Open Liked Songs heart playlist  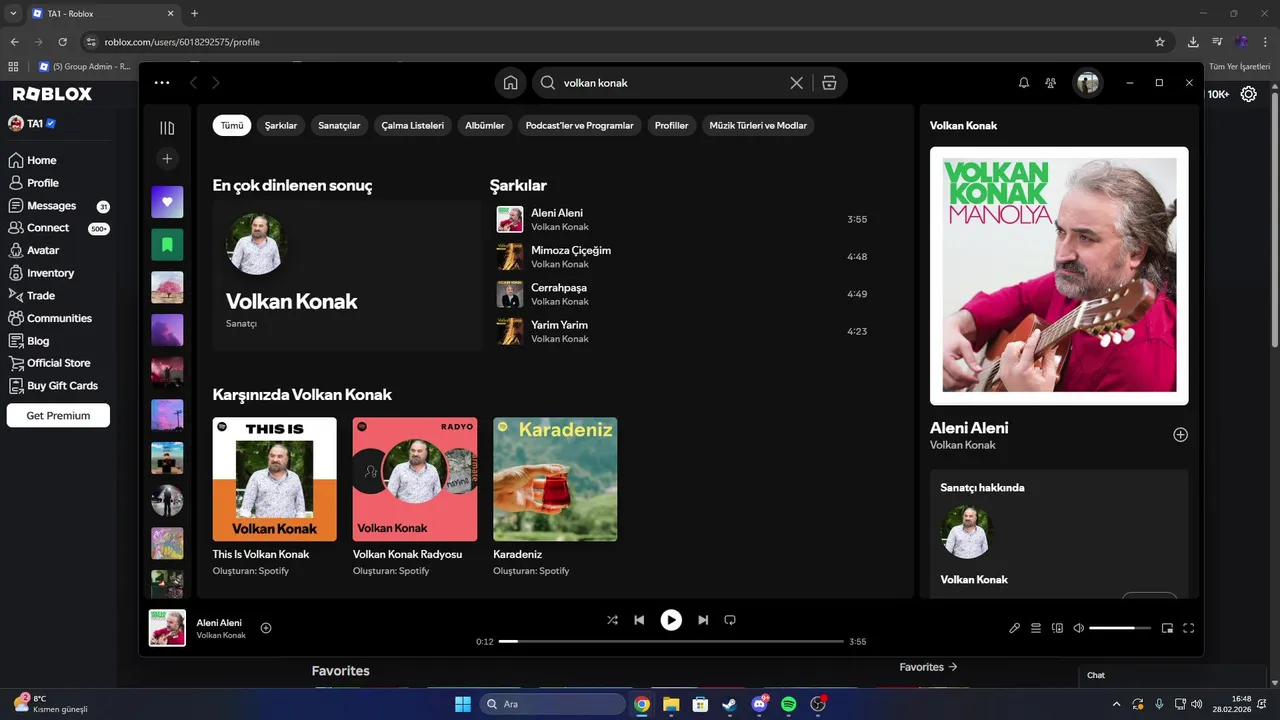[167, 202]
